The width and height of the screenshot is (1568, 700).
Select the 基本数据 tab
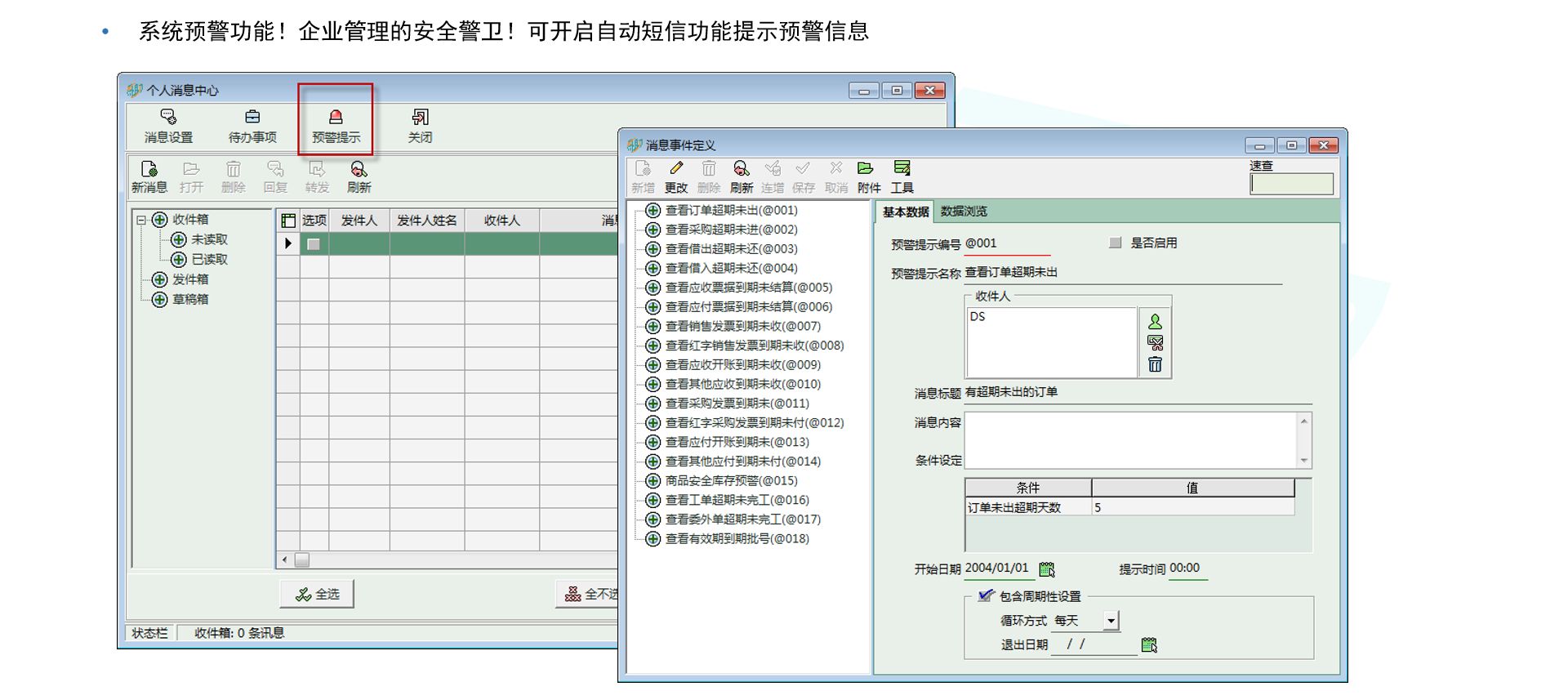[x=905, y=212]
